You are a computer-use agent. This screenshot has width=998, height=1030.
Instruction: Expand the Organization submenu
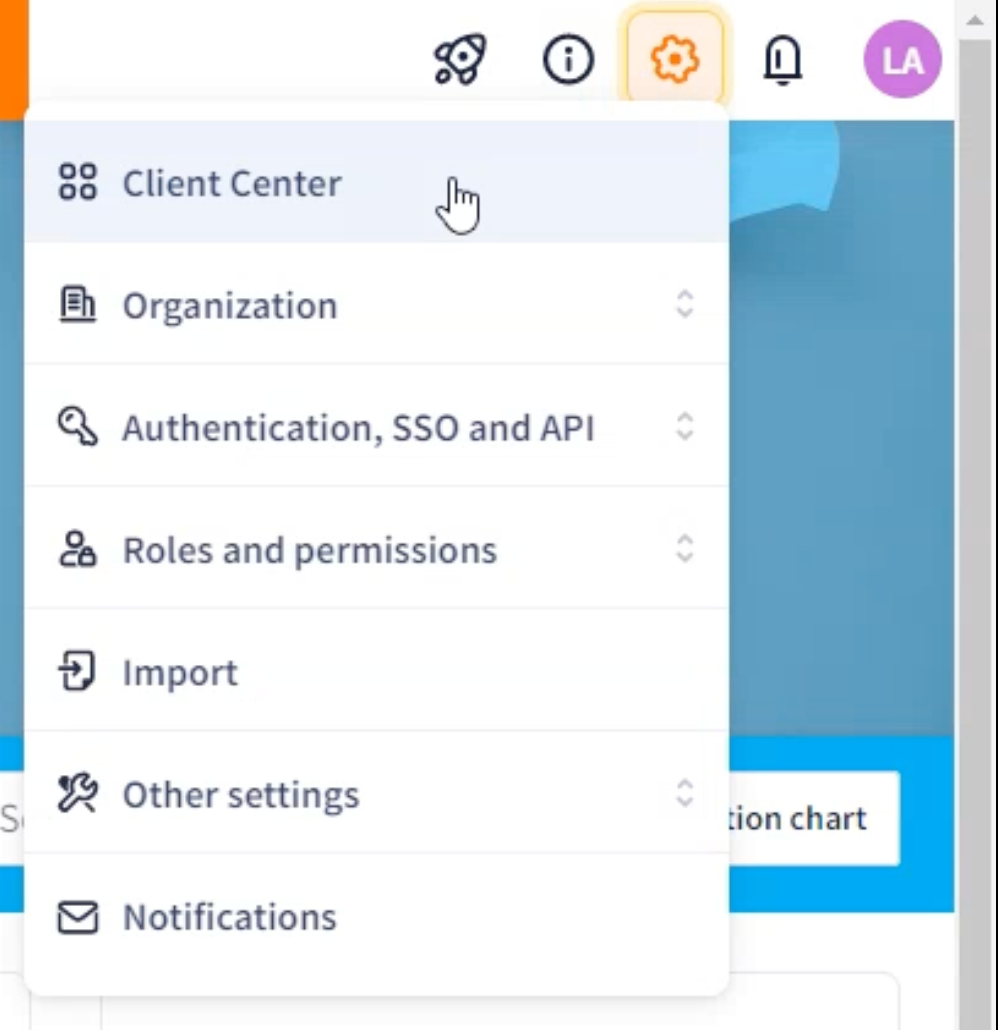[x=686, y=306]
